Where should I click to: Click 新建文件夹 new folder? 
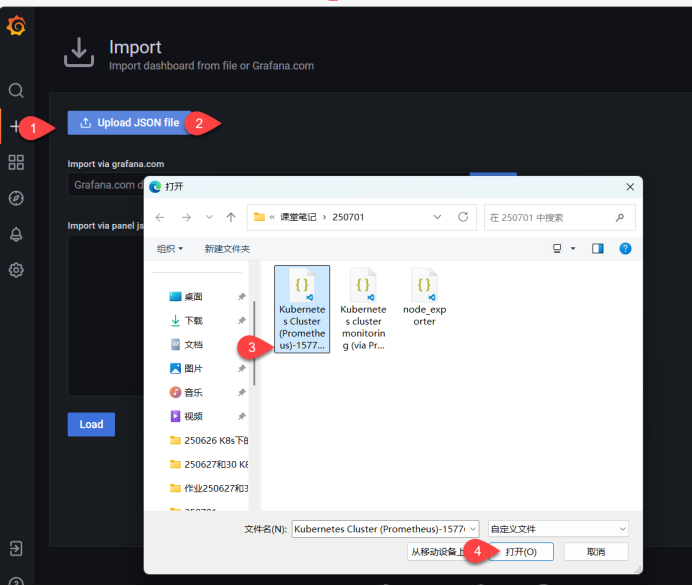click(227, 249)
